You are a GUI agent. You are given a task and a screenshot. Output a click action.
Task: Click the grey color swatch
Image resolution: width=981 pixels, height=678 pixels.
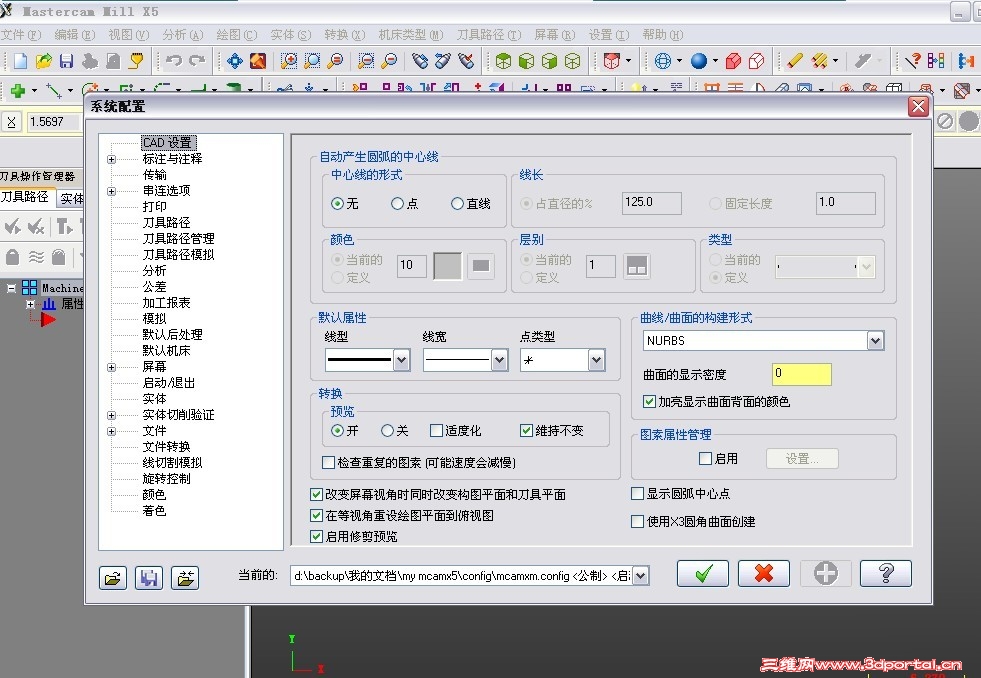[x=447, y=266]
